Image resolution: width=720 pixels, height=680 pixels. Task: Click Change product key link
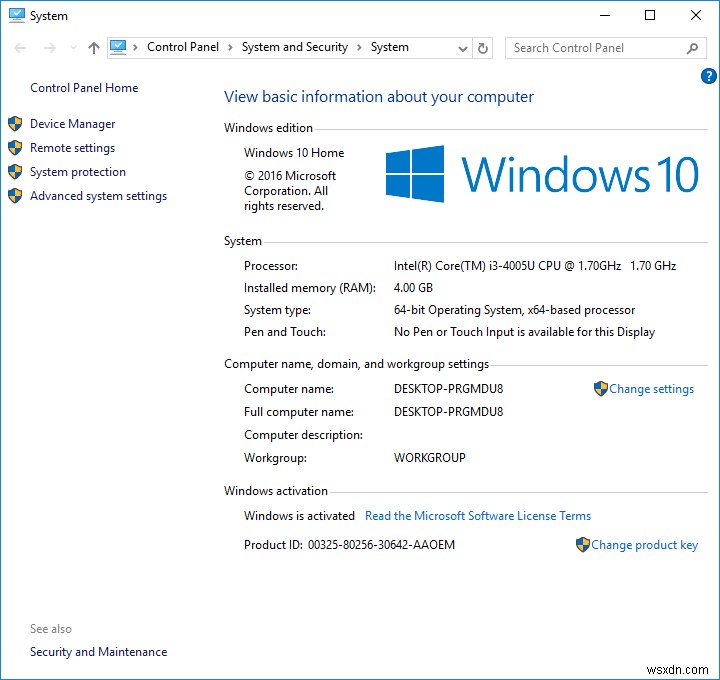pos(644,545)
